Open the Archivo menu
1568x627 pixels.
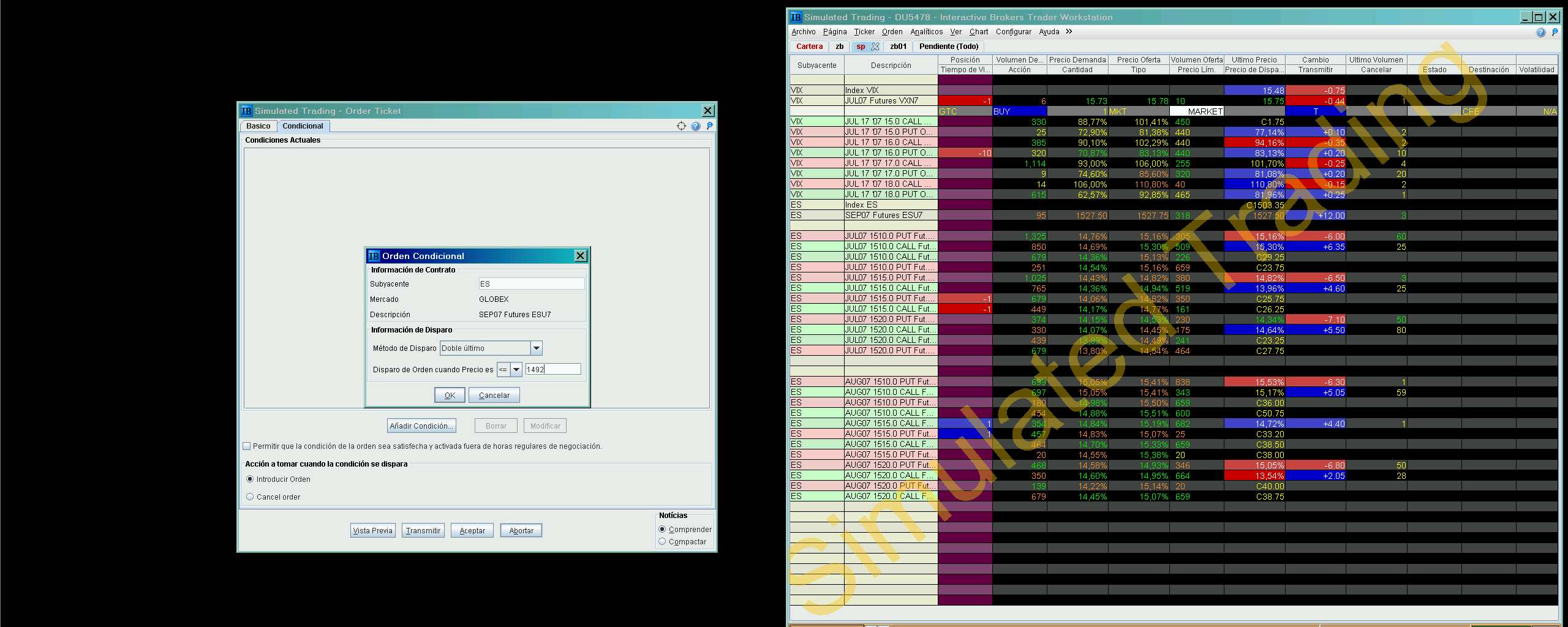pyautogui.click(x=804, y=32)
